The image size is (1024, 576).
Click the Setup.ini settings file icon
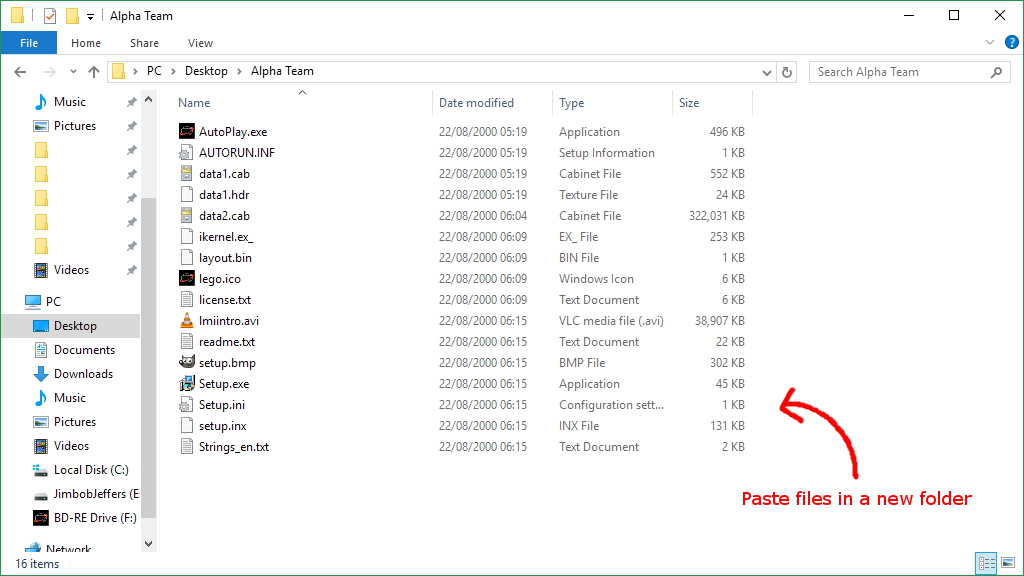coord(187,404)
